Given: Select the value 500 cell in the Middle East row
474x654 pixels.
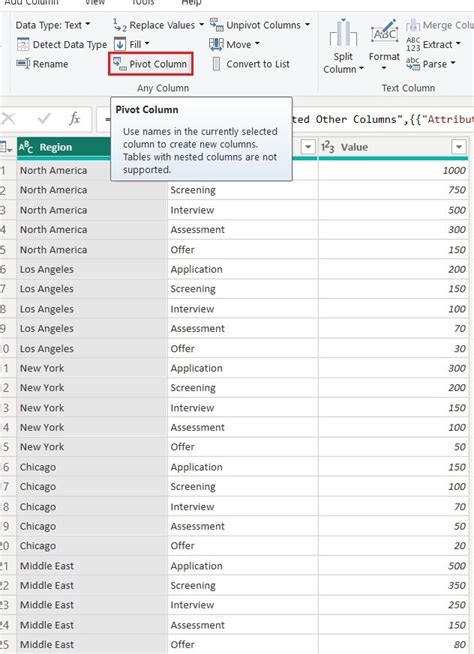Looking at the screenshot, I should click(x=393, y=566).
